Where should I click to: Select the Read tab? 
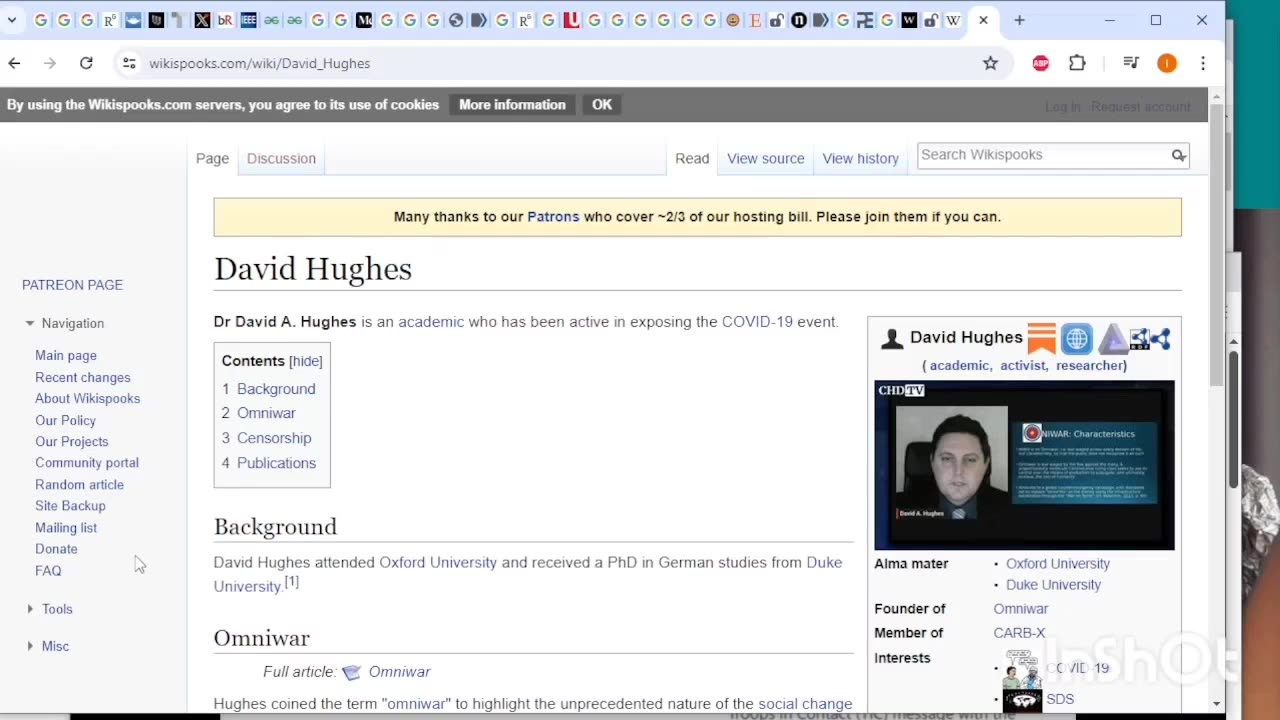click(x=692, y=158)
